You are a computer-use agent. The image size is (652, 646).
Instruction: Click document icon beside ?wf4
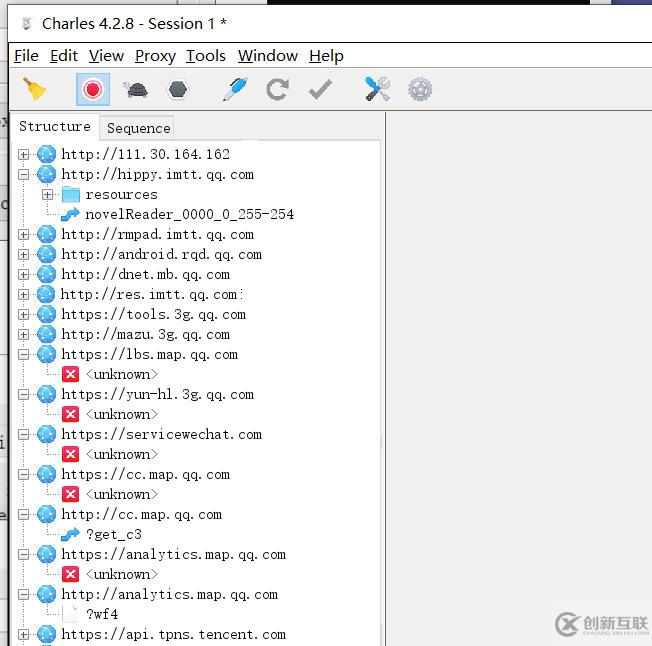point(70,614)
